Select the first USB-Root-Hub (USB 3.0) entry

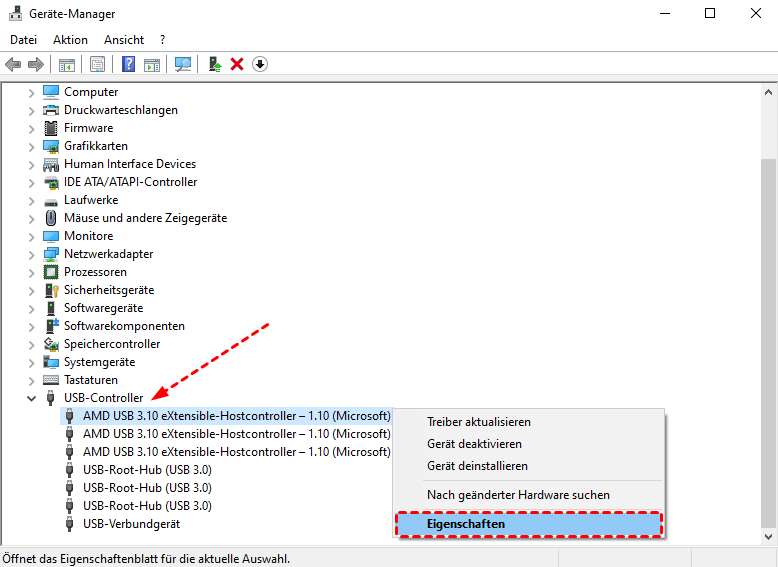tap(147, 470)
